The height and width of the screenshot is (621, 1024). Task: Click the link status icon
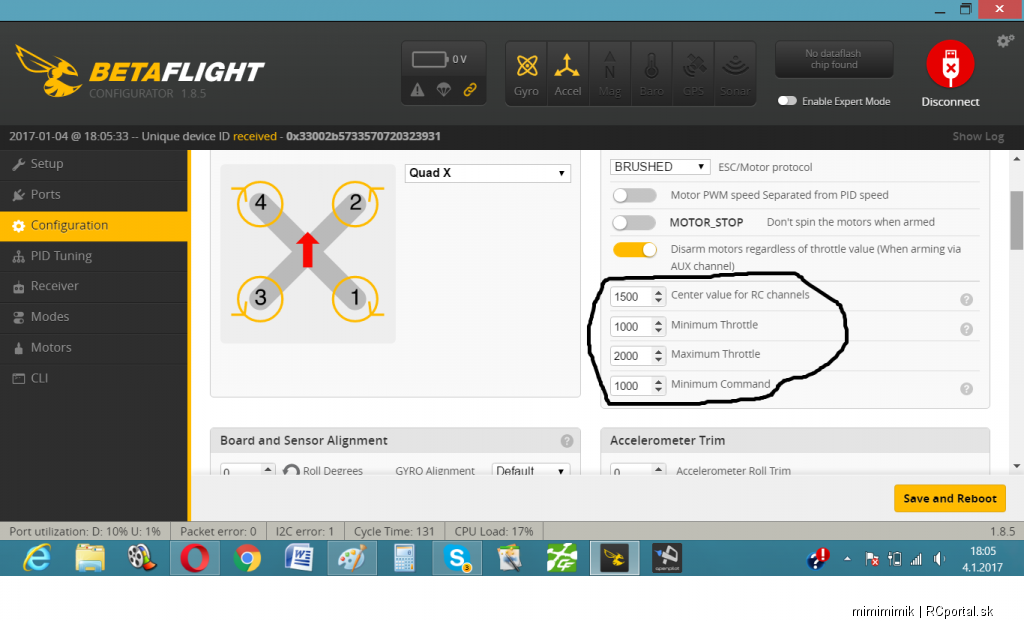(x=470, y=90)
